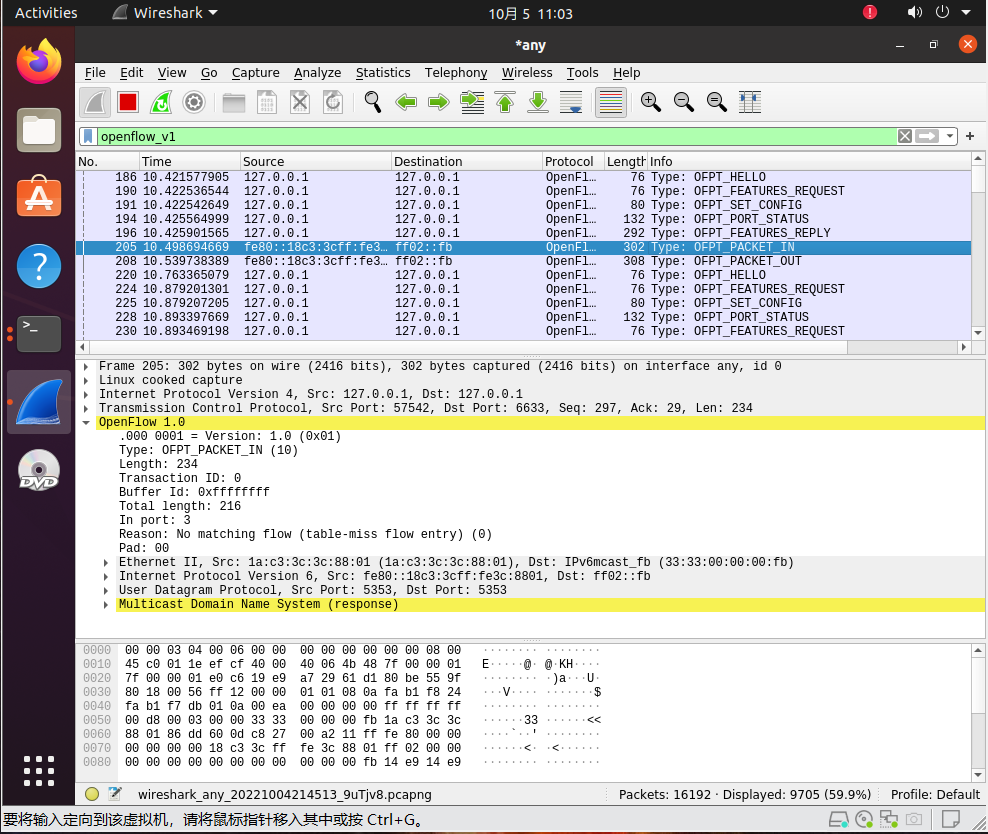Viewport: 988px width, 834px height.
Task: Click the Profile: Default label
Action: (935, 794)
